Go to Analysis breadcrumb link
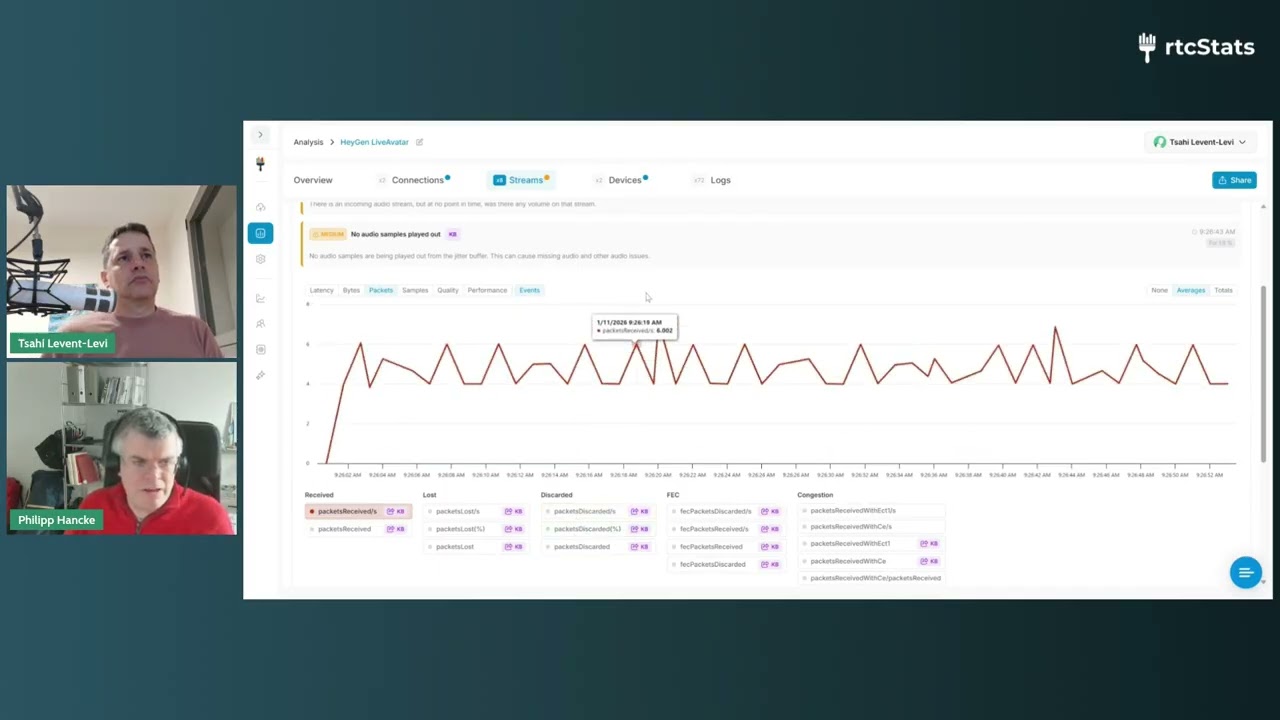The width and height of the screenshot is (1280, 720). tap(308, 142)
